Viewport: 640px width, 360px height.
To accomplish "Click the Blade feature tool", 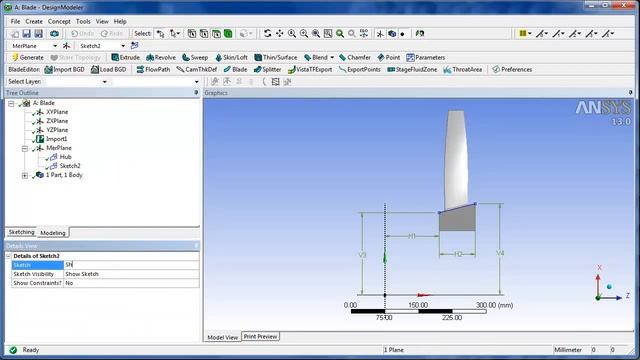I will tap(236, 69).
